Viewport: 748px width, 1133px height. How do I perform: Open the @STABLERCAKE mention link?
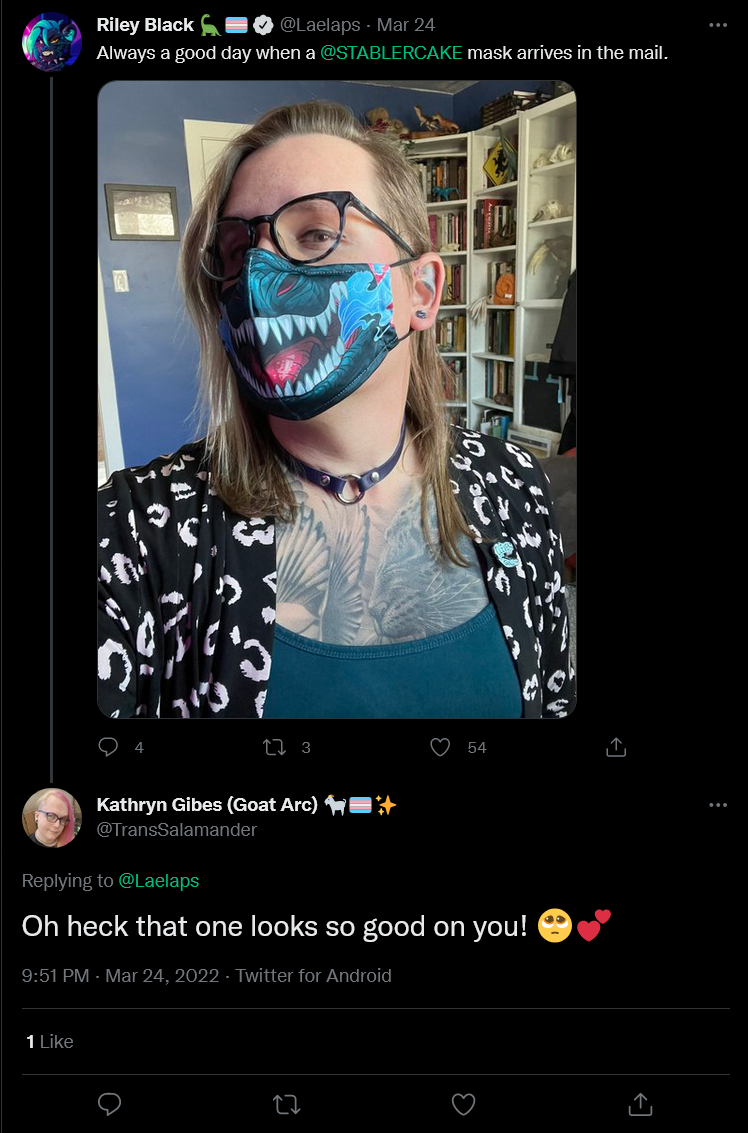click(x=391, y=53)
